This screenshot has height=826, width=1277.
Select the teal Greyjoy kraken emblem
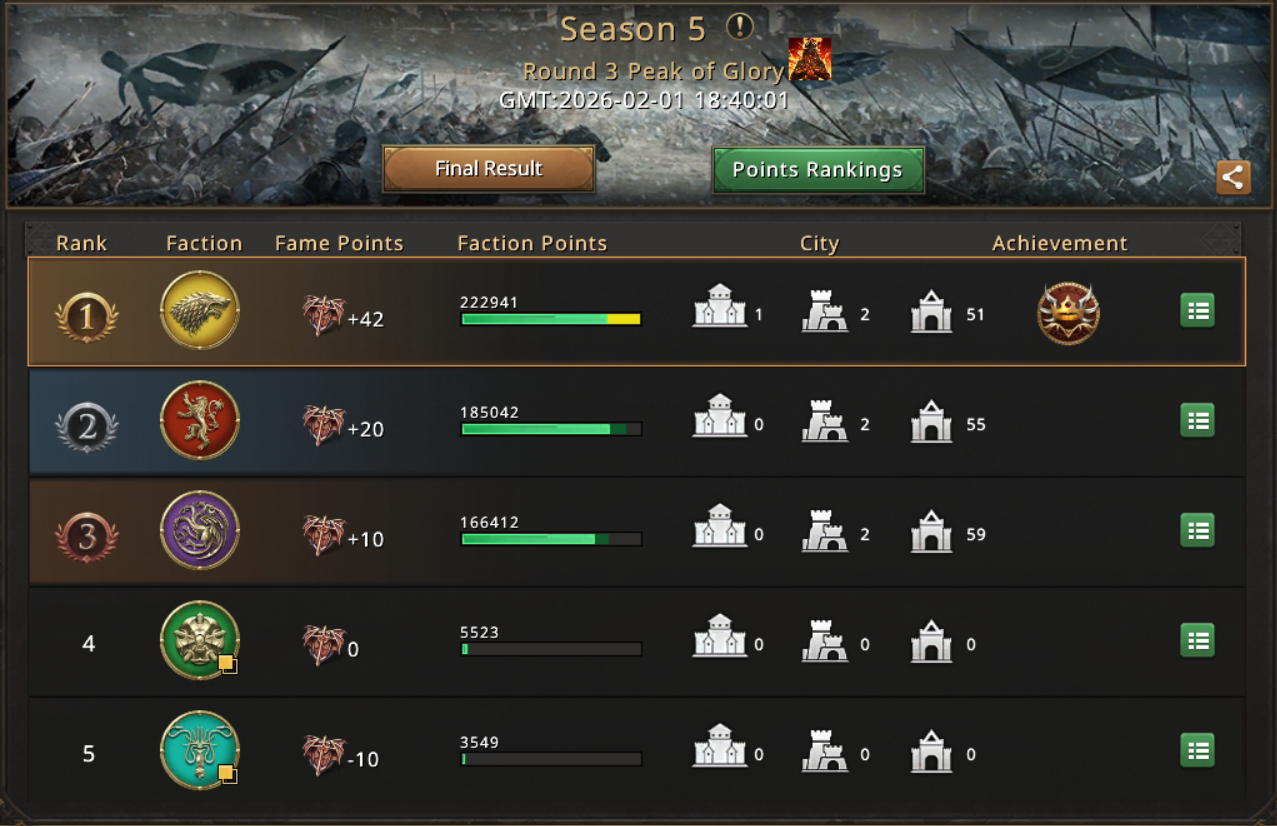tap(199, 750)
